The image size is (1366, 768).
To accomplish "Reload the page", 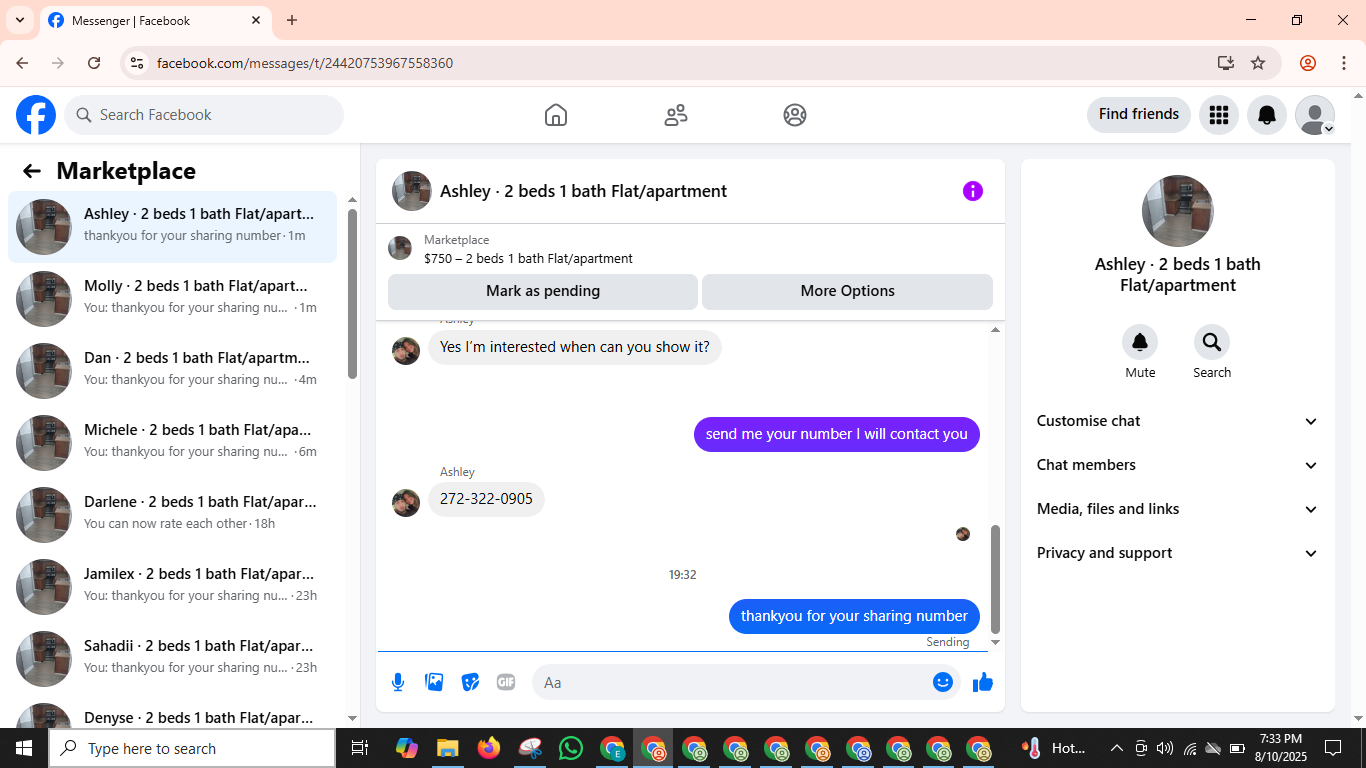I will 94,63.
